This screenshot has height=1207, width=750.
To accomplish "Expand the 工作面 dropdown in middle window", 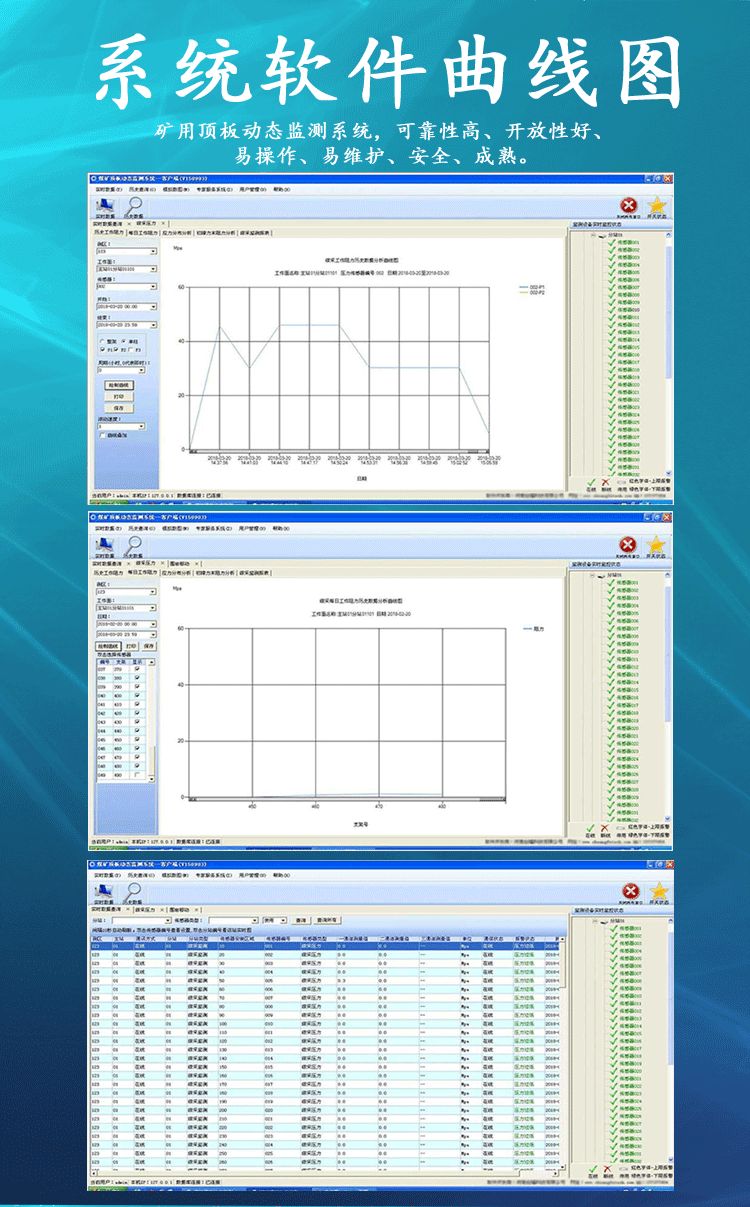I will tap(153, 607).
